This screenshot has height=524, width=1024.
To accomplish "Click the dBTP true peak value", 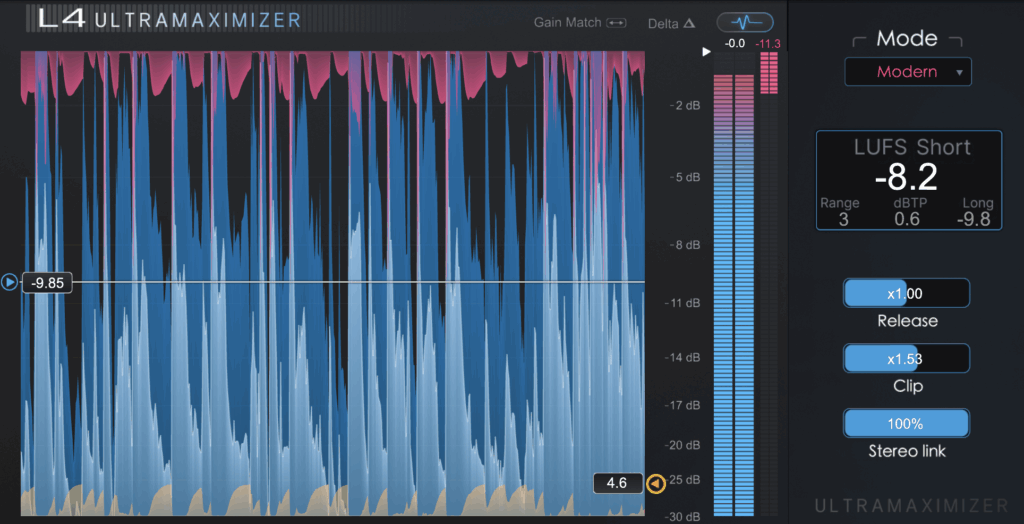I will pos(907,219).
